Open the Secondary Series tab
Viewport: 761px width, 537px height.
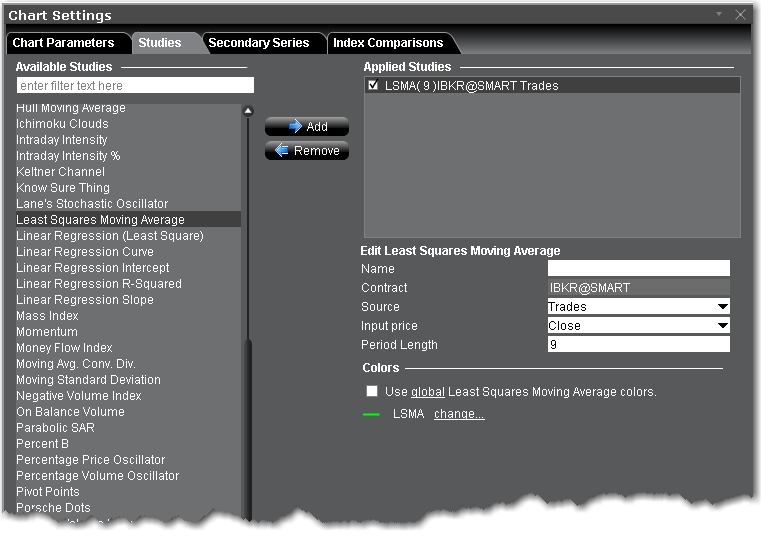259,43
